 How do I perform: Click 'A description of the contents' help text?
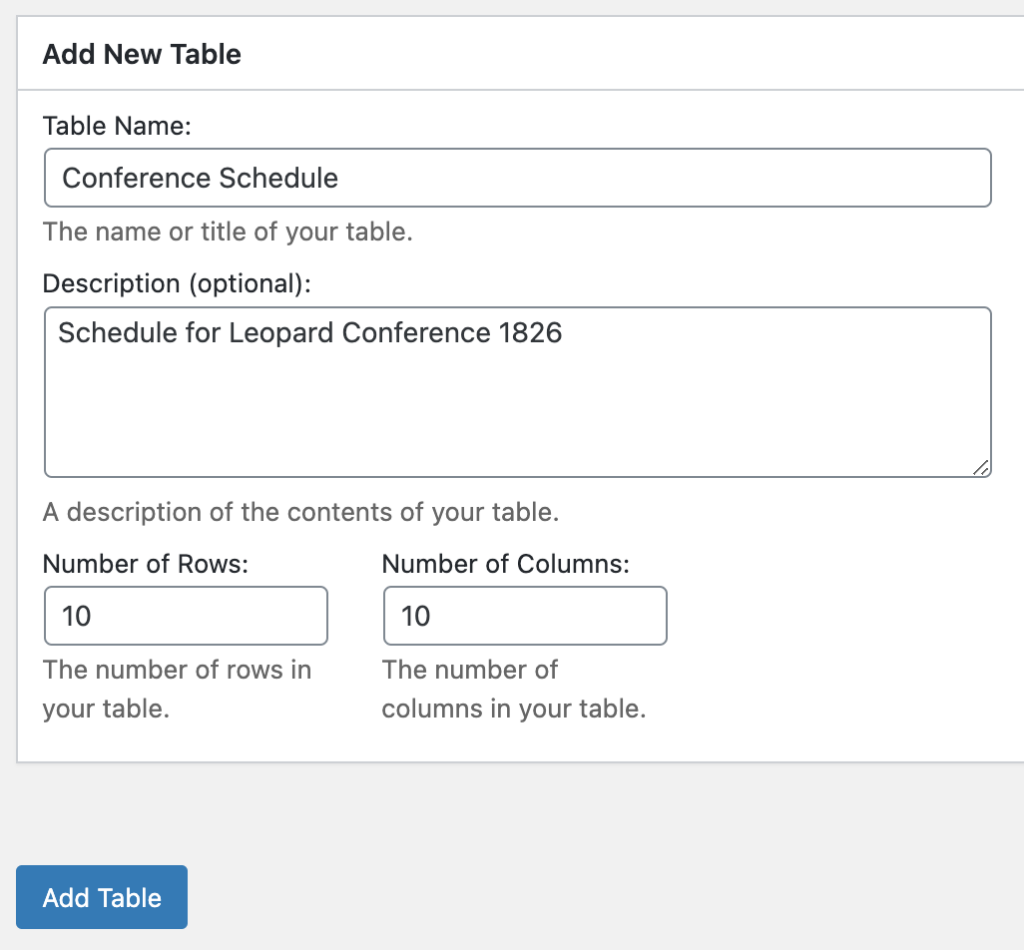pyautogui.click(x=301, y=512)
